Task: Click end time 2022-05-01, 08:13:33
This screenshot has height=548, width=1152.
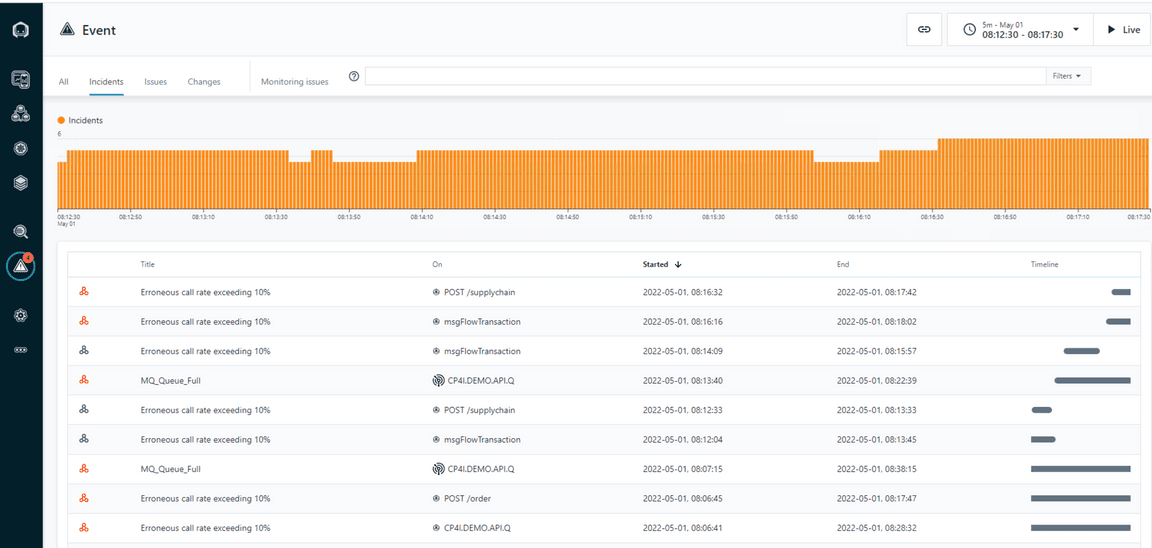Action: pyautogui.click(x=876, y=410)
